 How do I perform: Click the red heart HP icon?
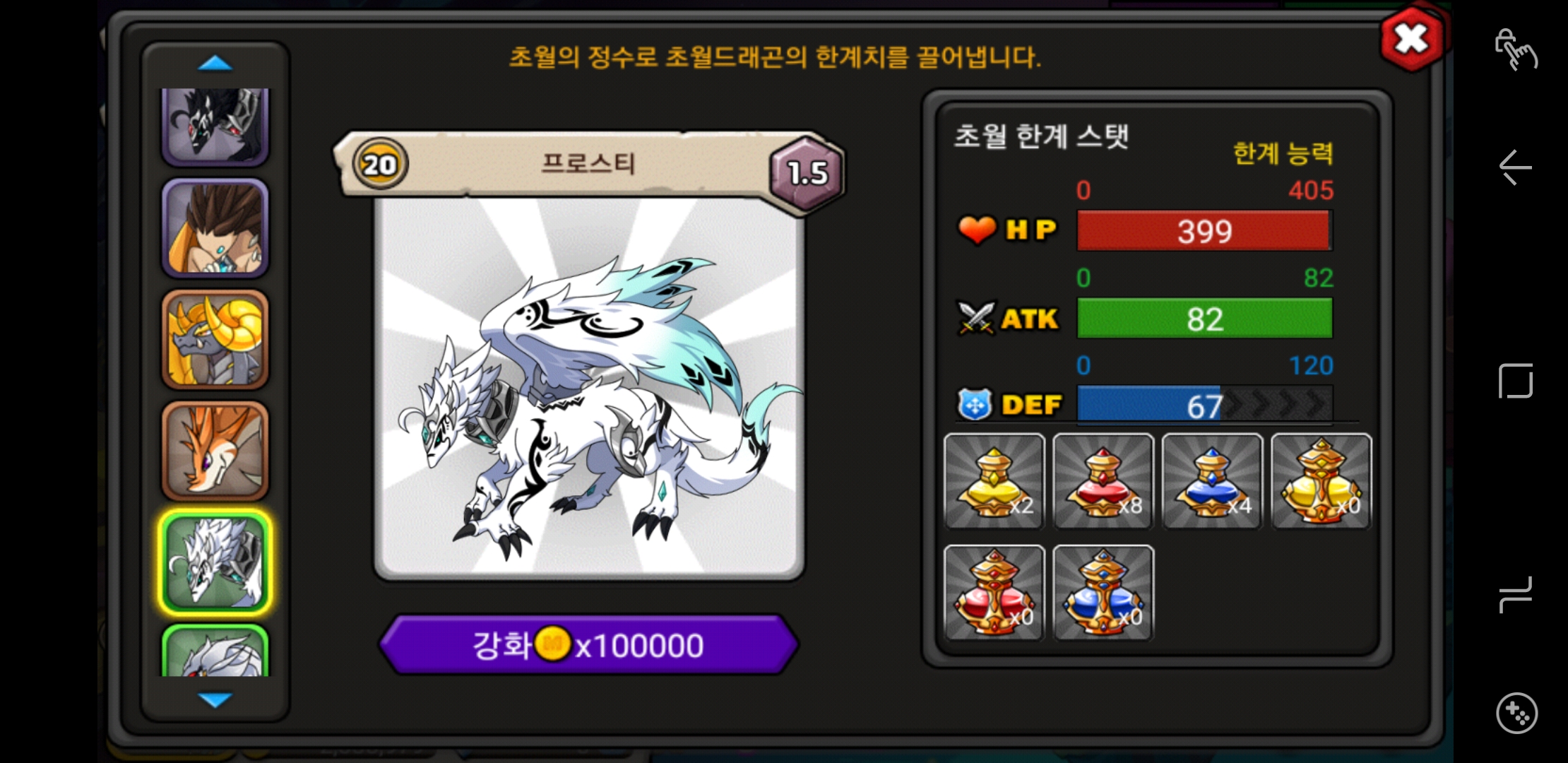tap(977, 230)
